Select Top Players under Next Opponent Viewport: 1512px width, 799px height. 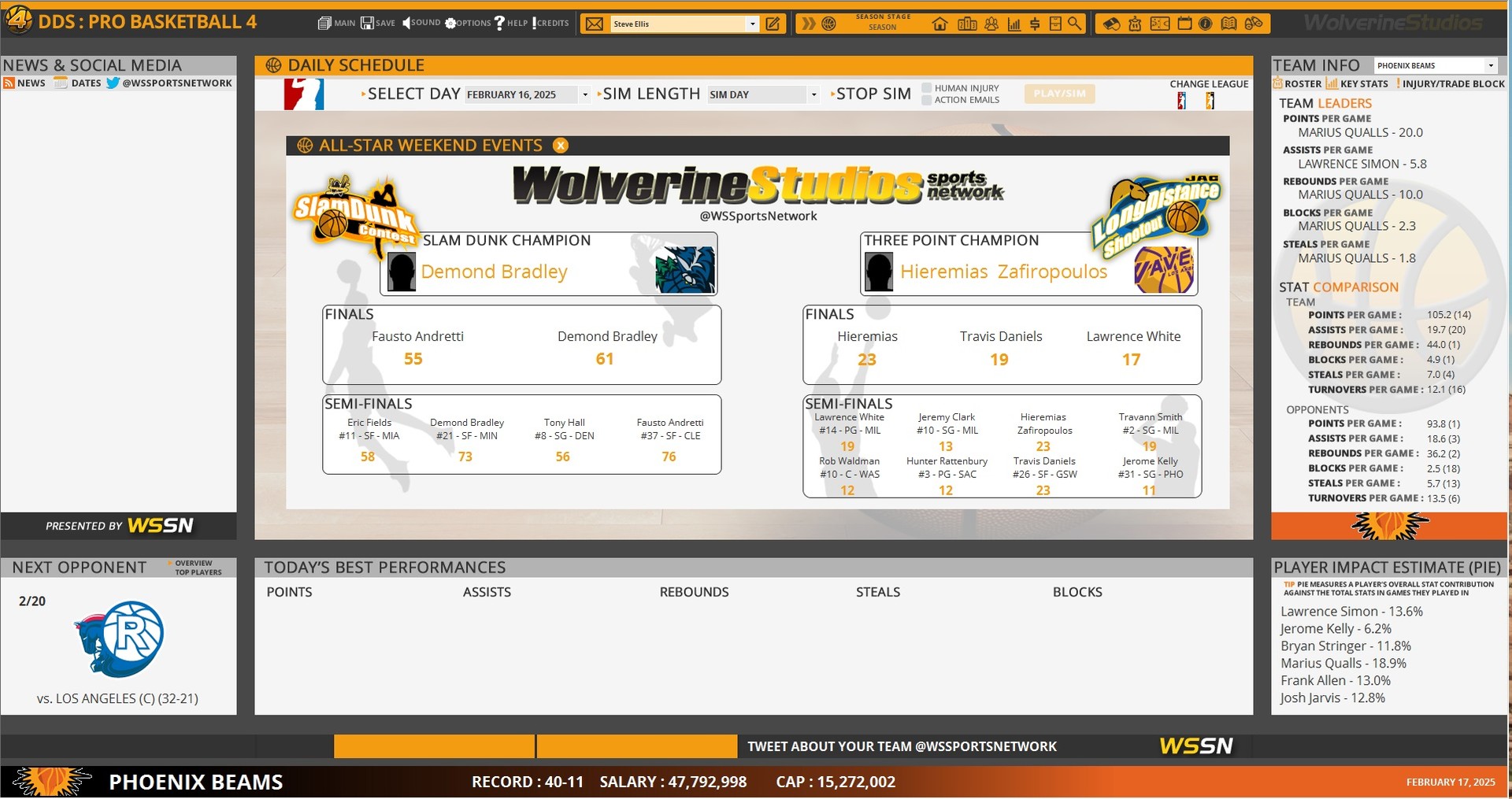[198, 572]
